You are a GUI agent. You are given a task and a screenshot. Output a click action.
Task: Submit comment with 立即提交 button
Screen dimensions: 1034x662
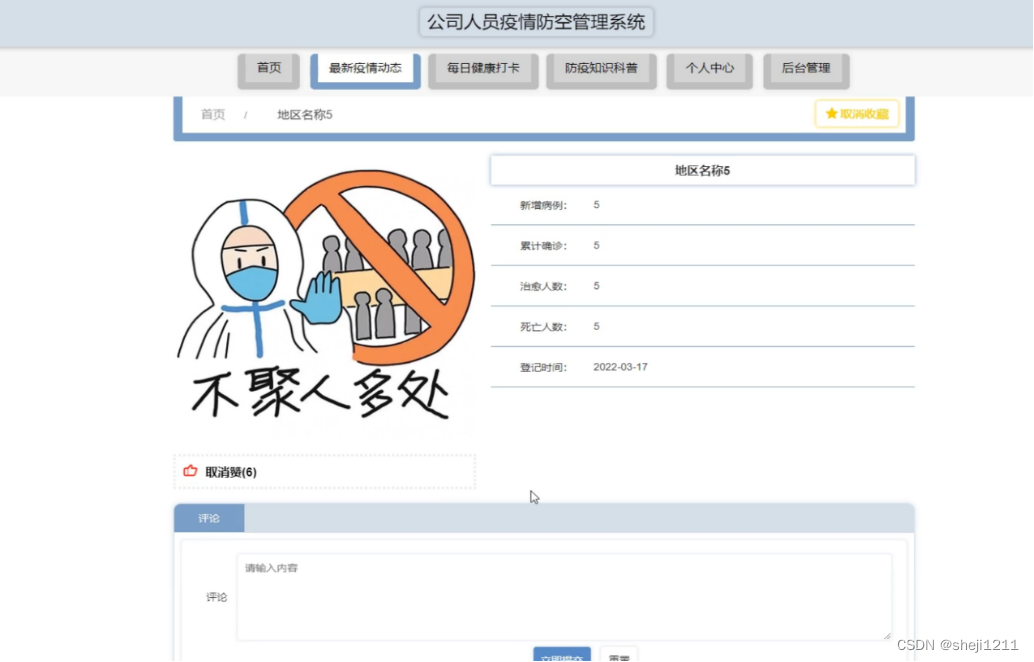coord(562,655)
